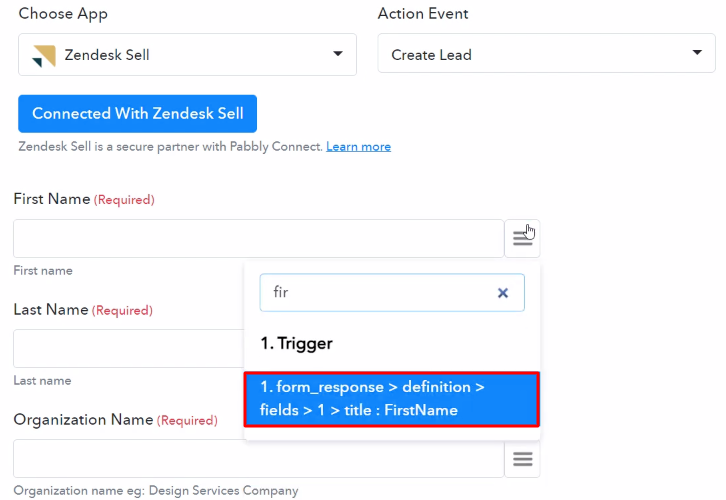726x500 pixels.
Task: Click the Organization Name input field
Action: point(258,458)
